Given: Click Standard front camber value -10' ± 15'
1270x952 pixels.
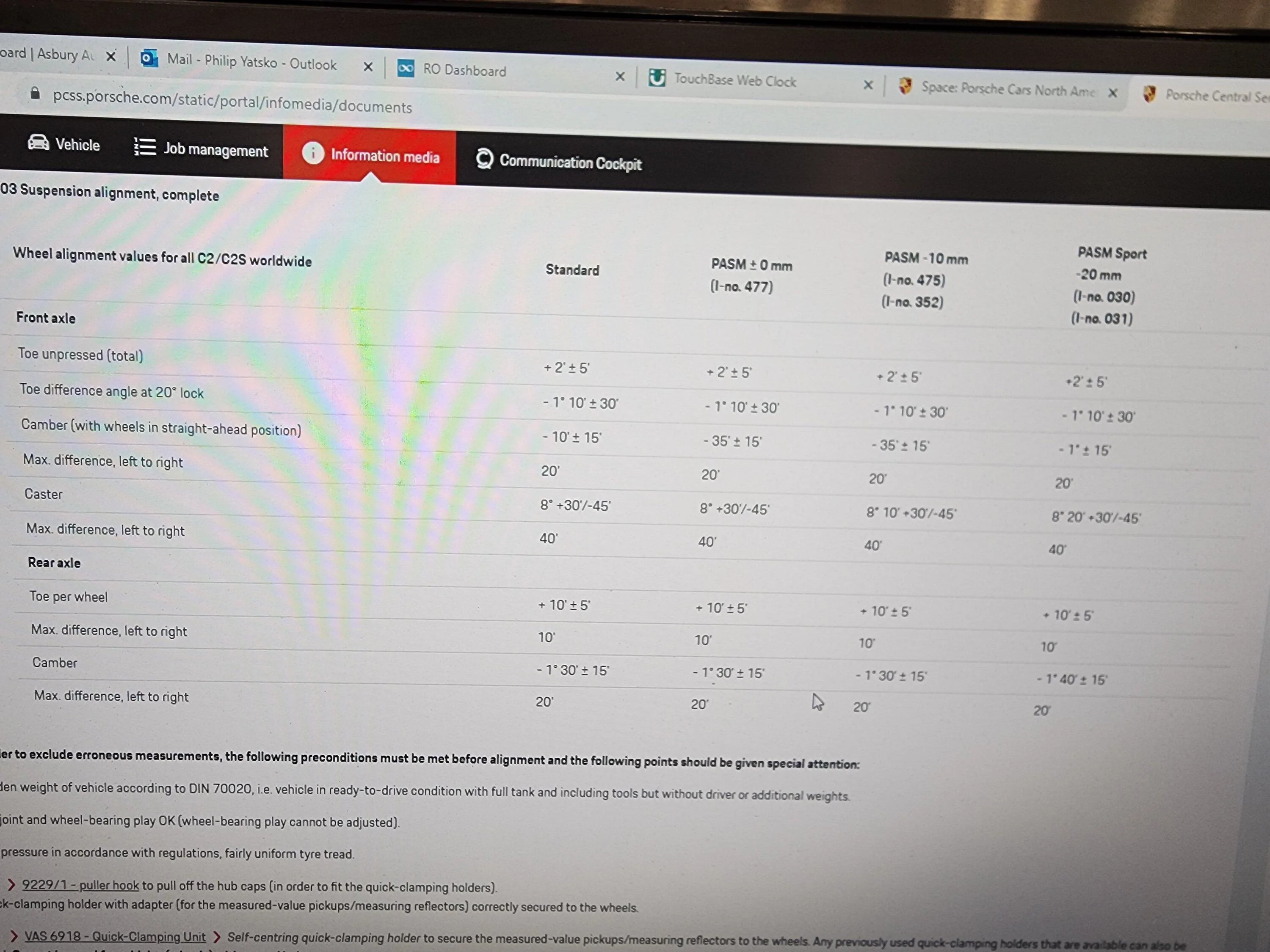Looking at the screenshot, I should pos(572,437).
